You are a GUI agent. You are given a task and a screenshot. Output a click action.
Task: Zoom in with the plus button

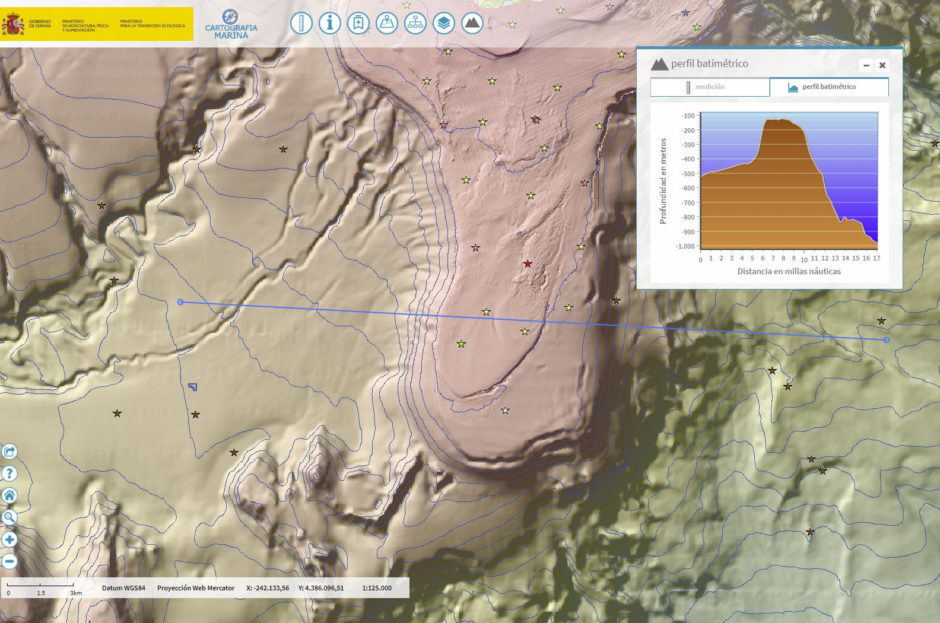click(x=10, y=540)
